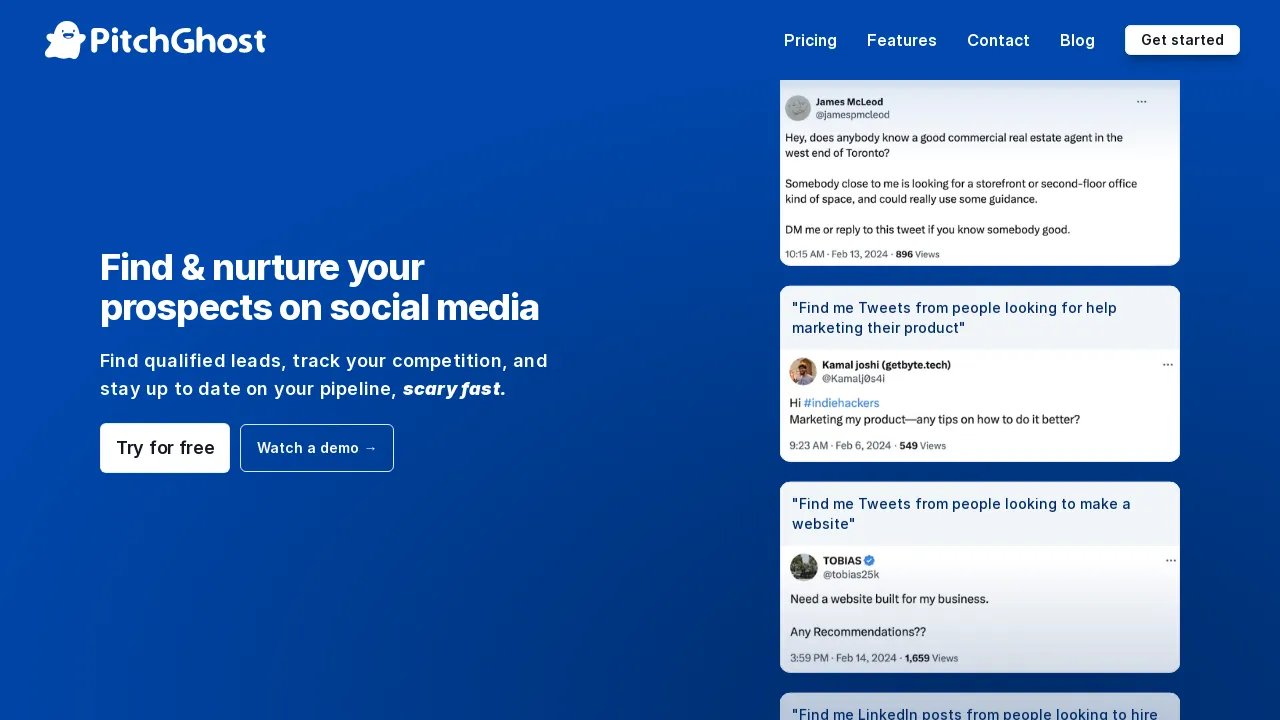Click the headline 'Find & nurture your prospects'
Image resolution: width=1280 pixels, height=720 pixels.
(x=319, y=287)
